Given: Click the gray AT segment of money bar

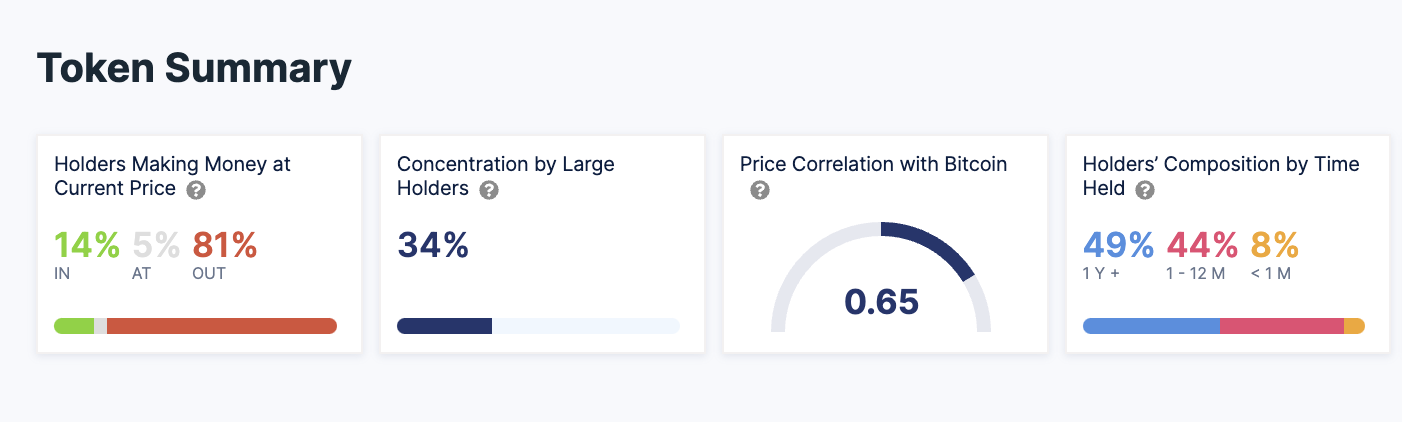Looking at the screenshot, I should pos(100,326).
